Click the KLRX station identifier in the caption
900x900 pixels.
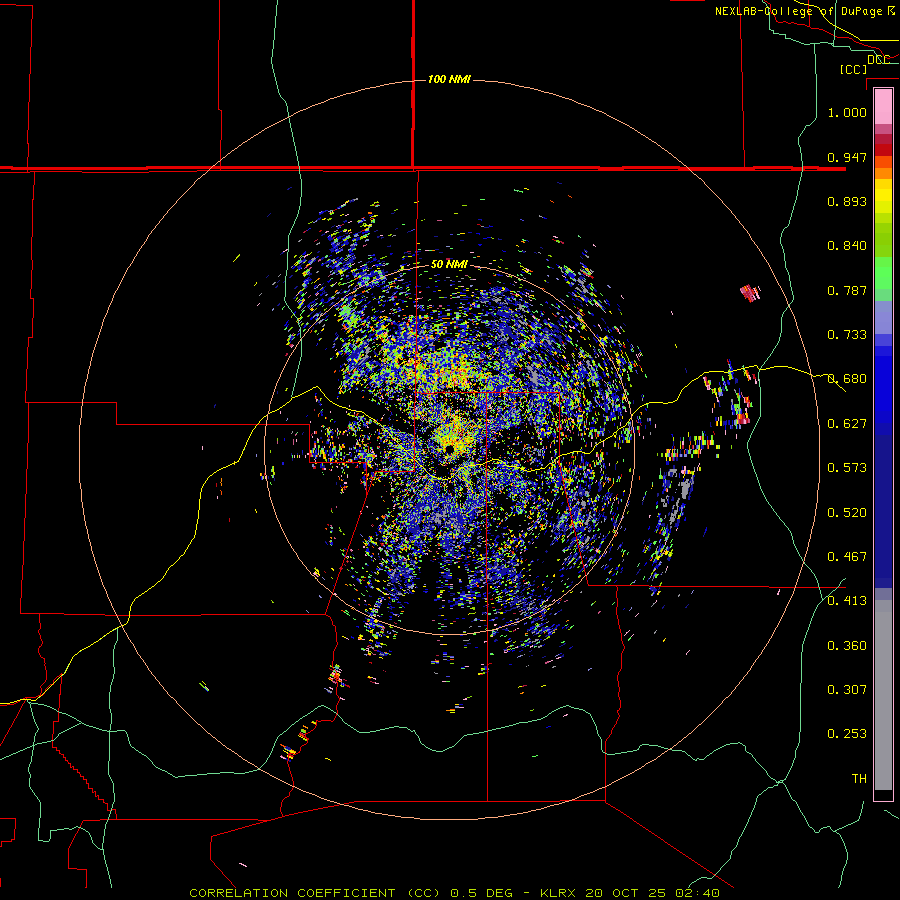click(x=560, y=893)
